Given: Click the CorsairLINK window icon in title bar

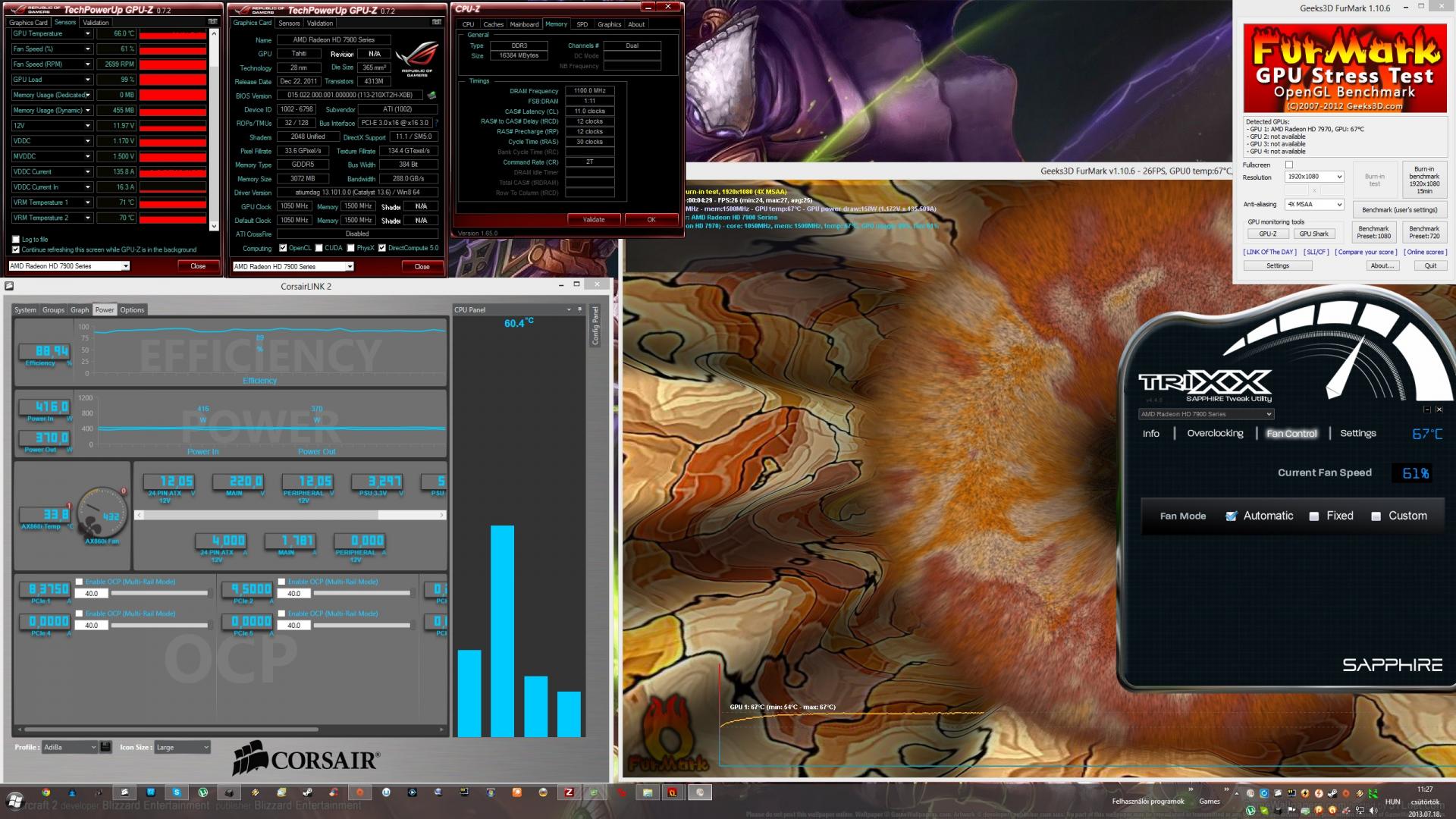Looking at the screenshot, I should coord(9,286).
